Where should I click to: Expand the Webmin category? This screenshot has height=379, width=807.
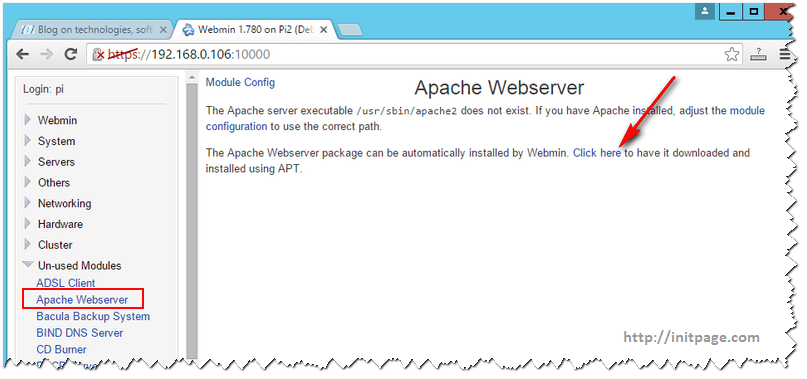pyautogui.click(x=57, y=120)
